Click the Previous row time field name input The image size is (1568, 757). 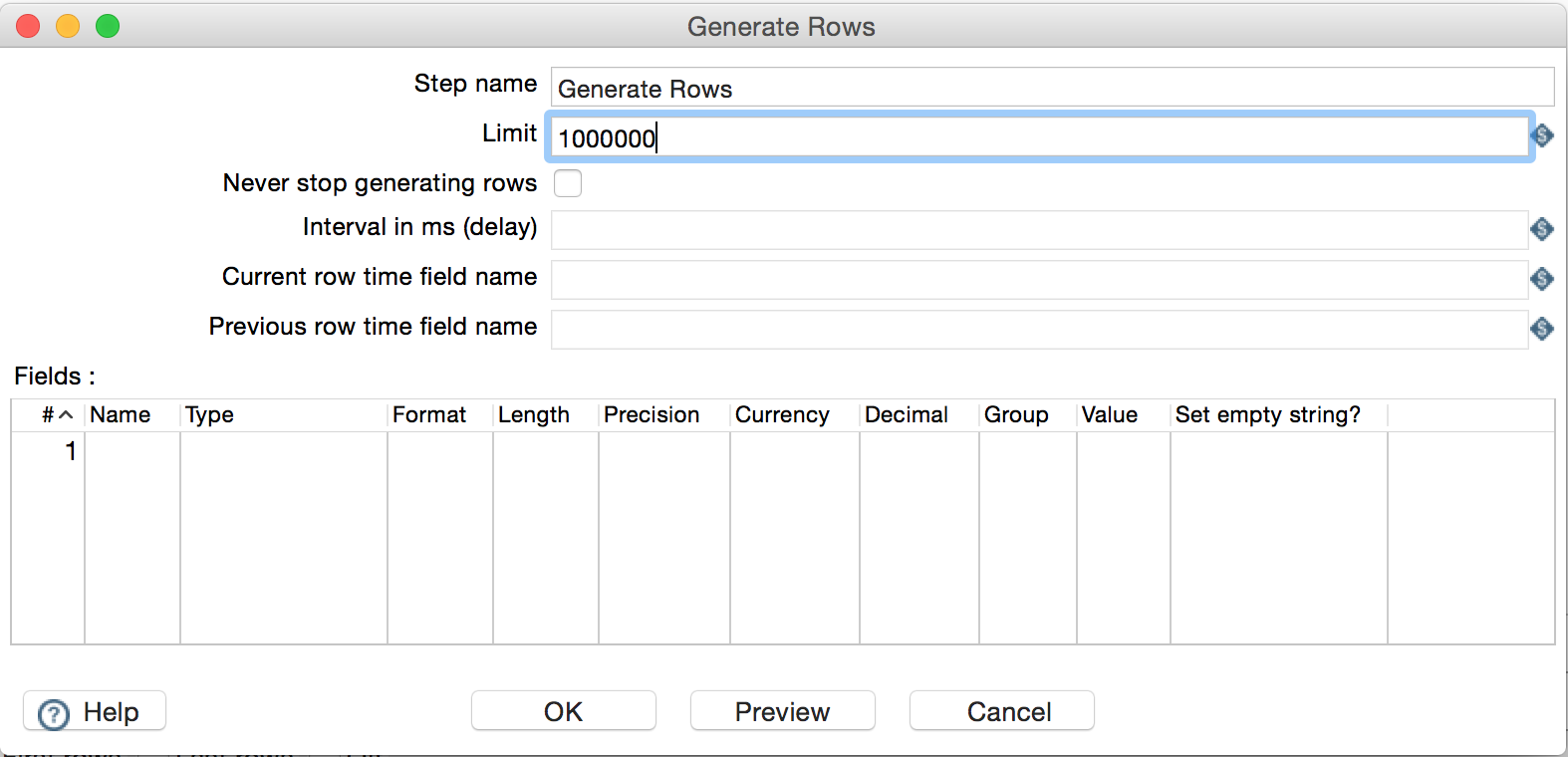click(x=1039, y=330)
